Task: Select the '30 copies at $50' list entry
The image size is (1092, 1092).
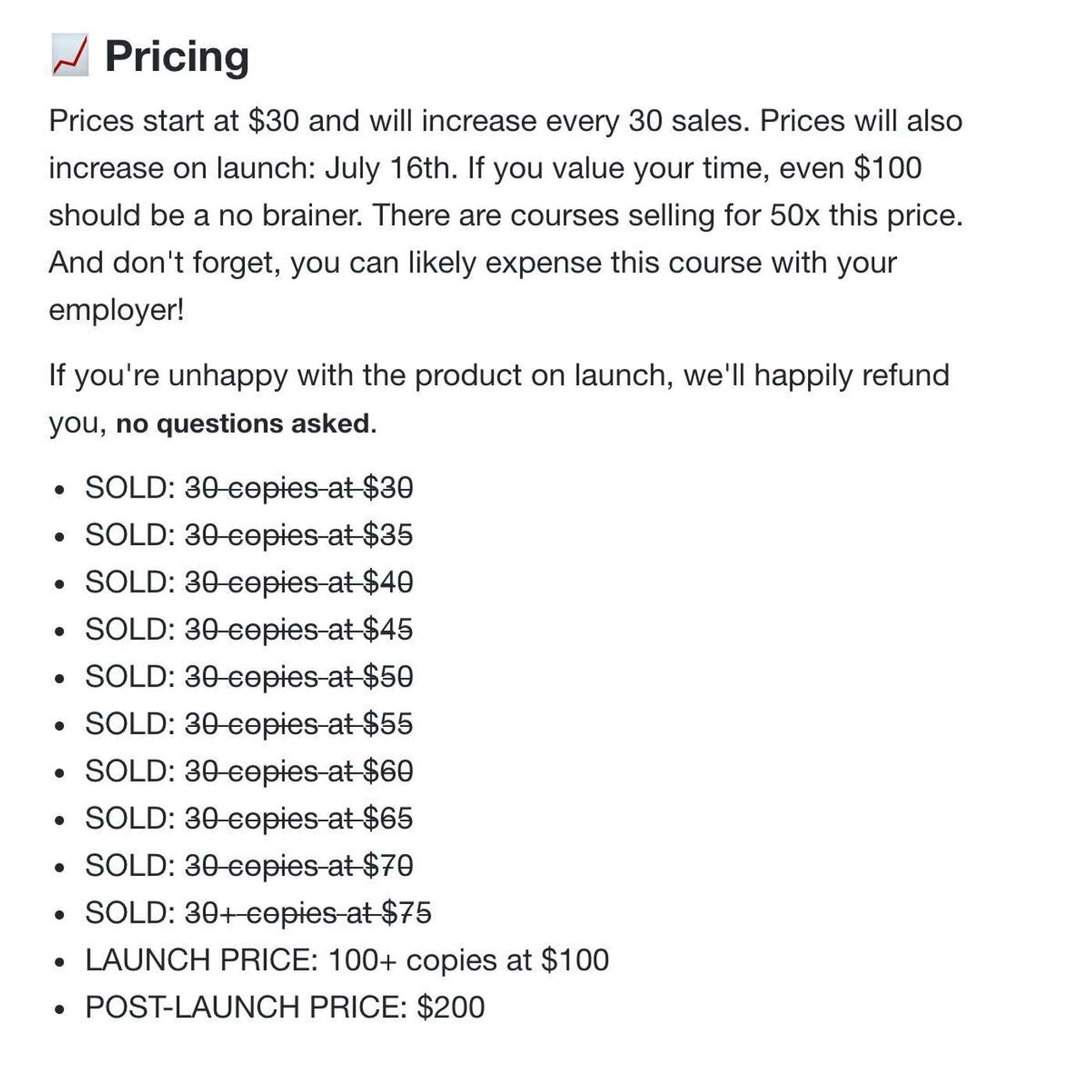Action: 299,677
